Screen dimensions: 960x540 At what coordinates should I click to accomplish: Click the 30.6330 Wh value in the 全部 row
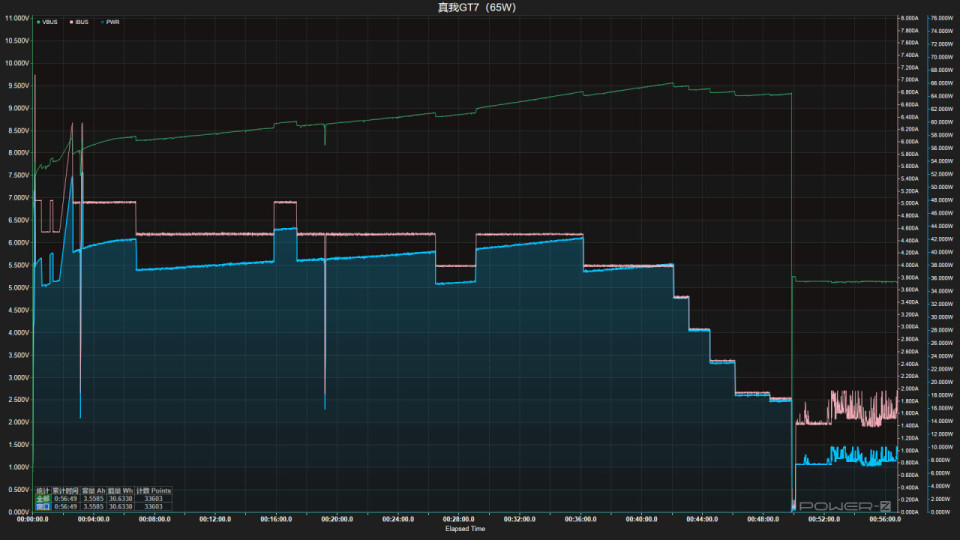tap(121, 498)
